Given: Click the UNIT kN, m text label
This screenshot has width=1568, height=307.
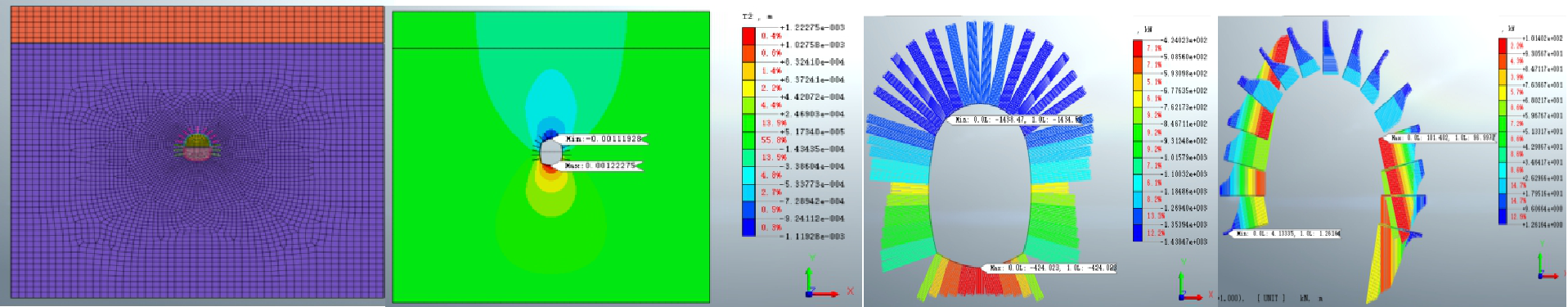Looking at the screenshot, I should (x=1289, y=298).
